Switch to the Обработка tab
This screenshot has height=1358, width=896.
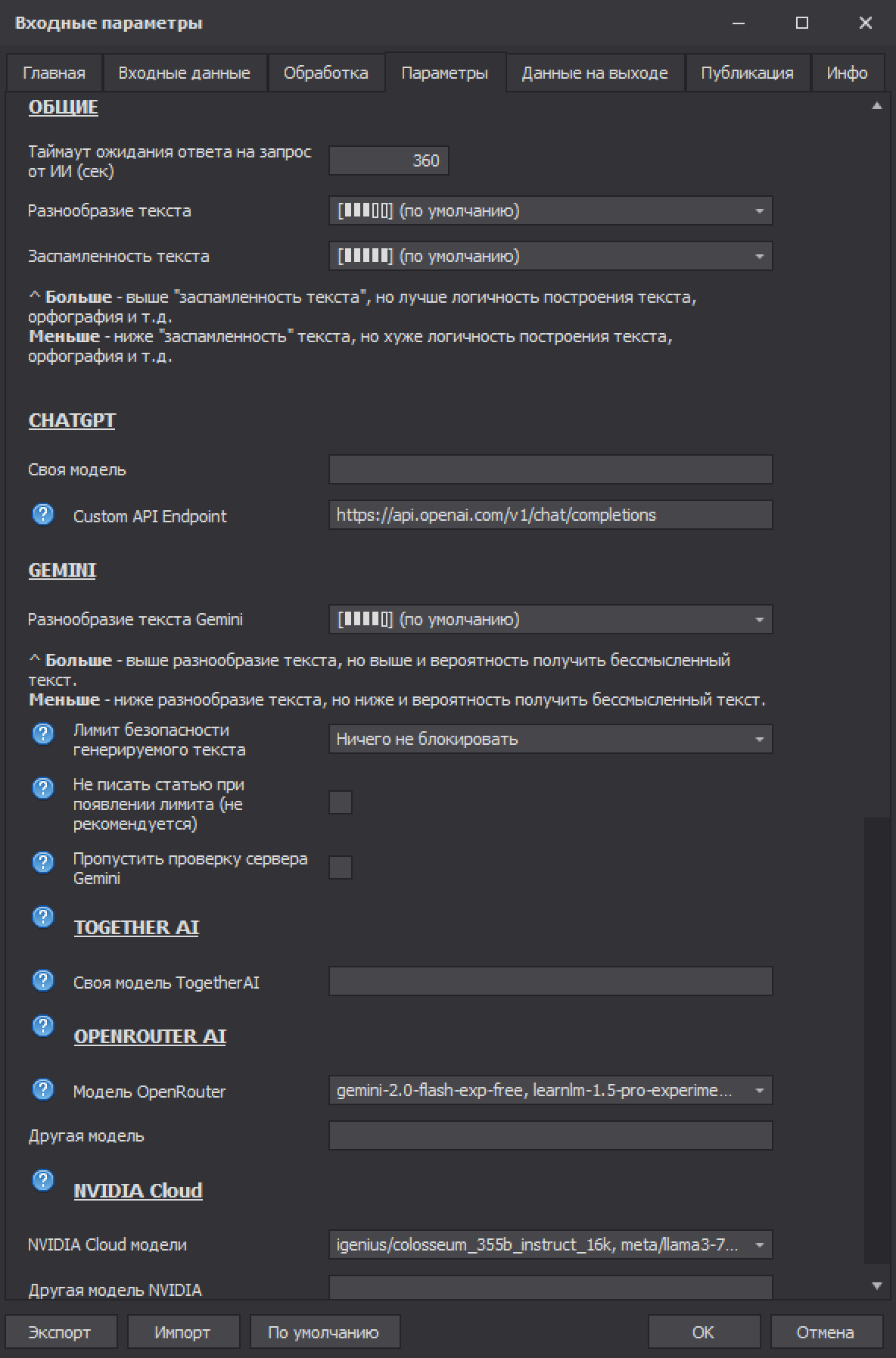(x=325, y=73)
